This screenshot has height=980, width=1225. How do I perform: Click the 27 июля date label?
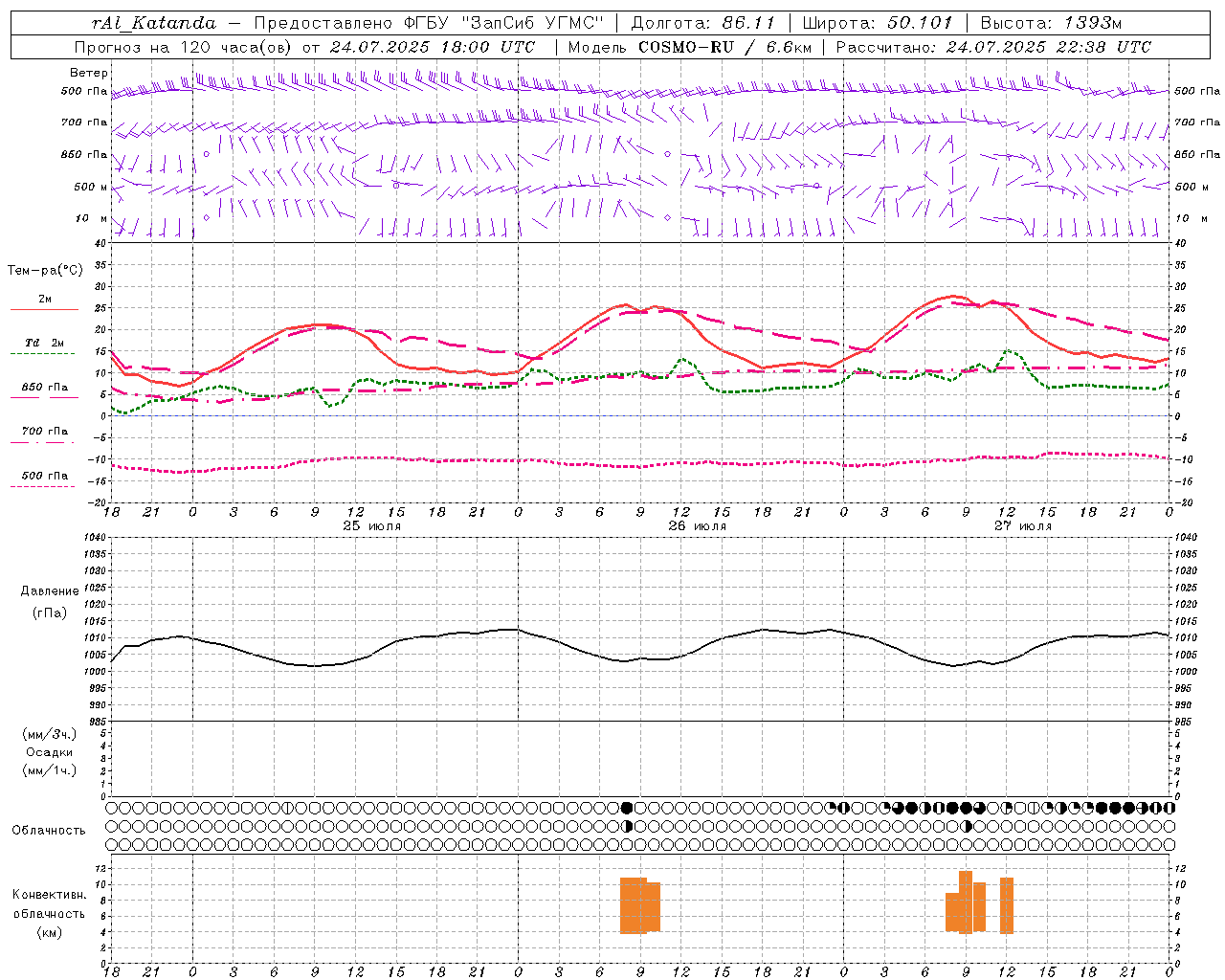pyautogui.click(x=1023, y=526)
